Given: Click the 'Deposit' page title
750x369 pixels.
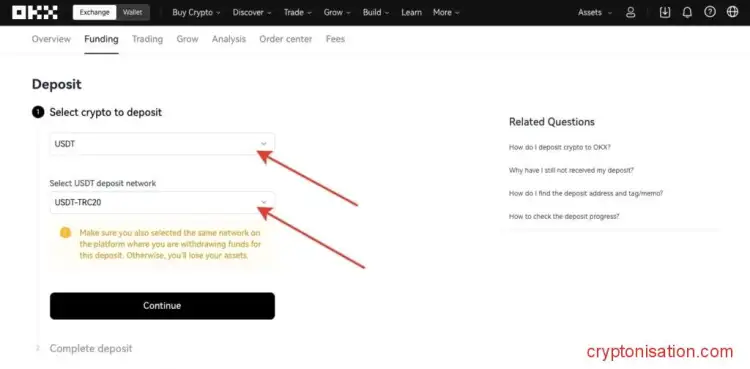Looking at the screenshot, I should (x=56, y=84).
